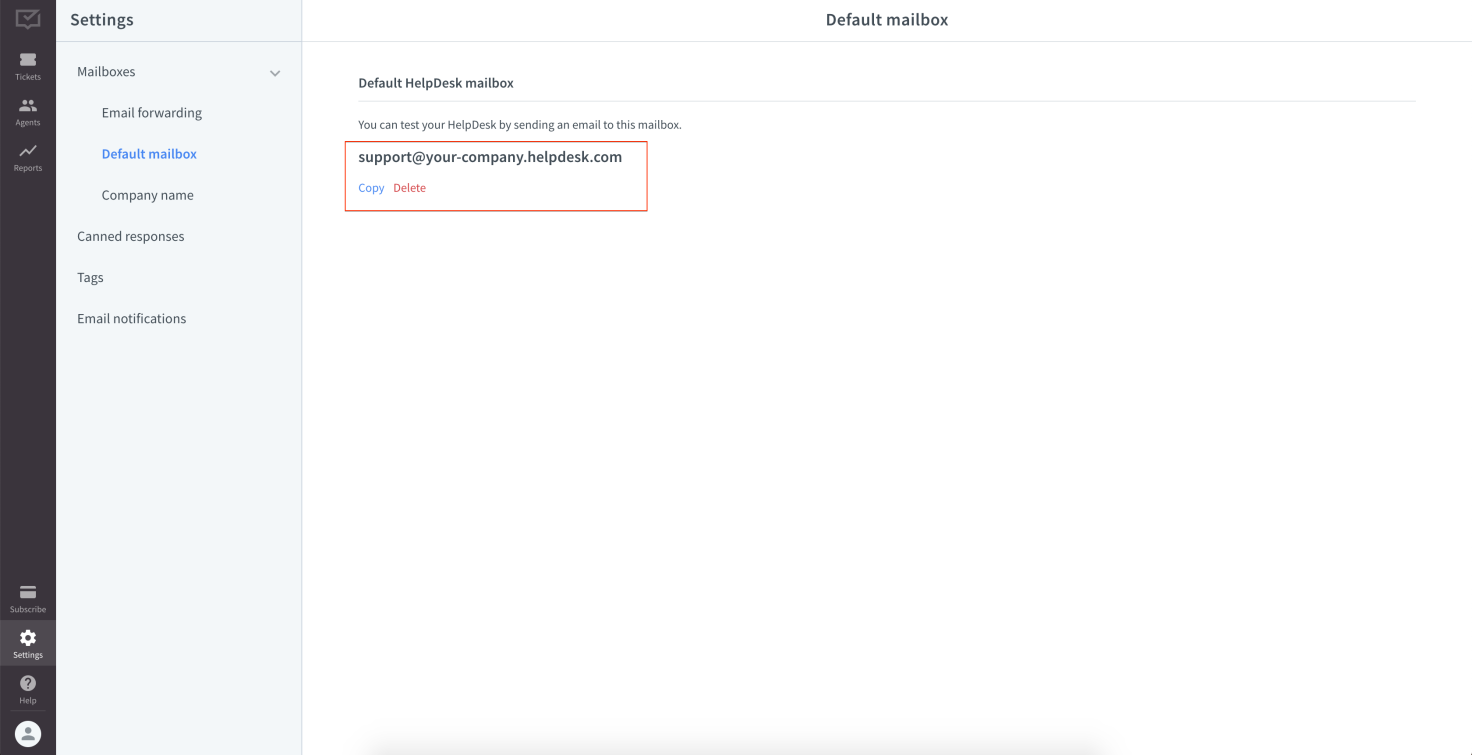This screenshot has width=1472, height=755.
Task: Select Mailboxes in settings menu
Action: coord(106,72)
